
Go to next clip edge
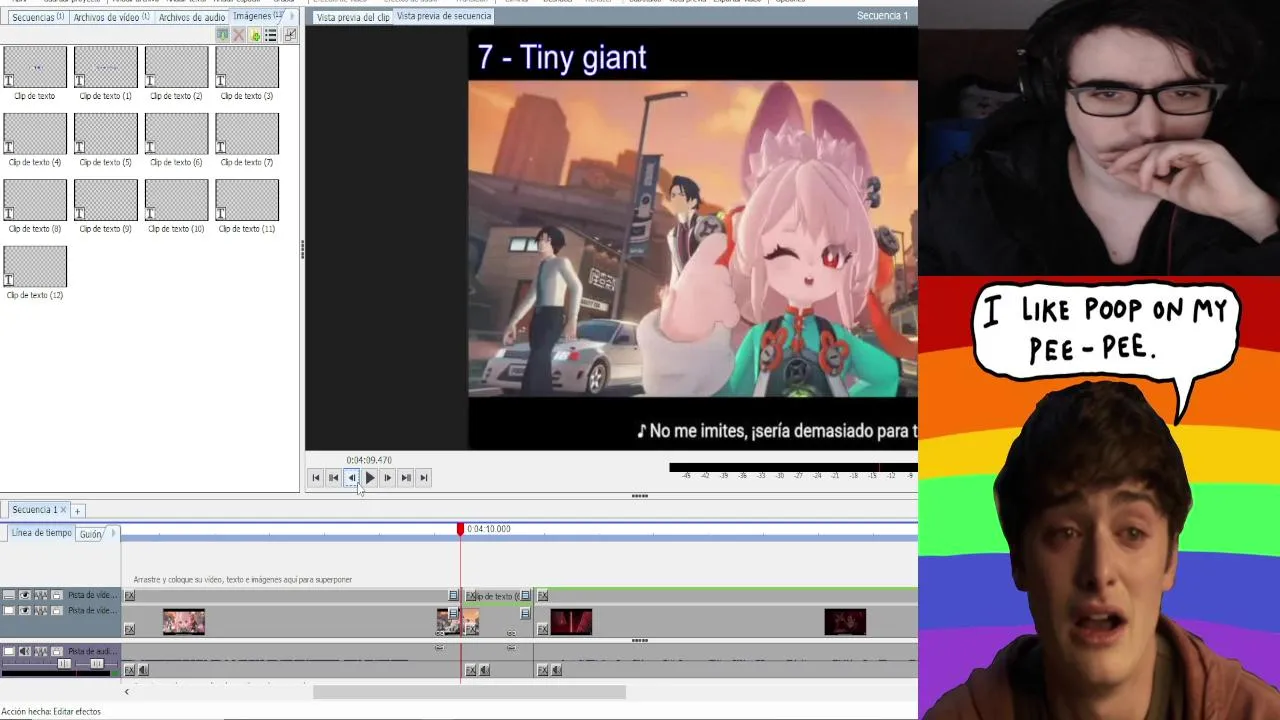pyautogui.click(x=406, y=478)
